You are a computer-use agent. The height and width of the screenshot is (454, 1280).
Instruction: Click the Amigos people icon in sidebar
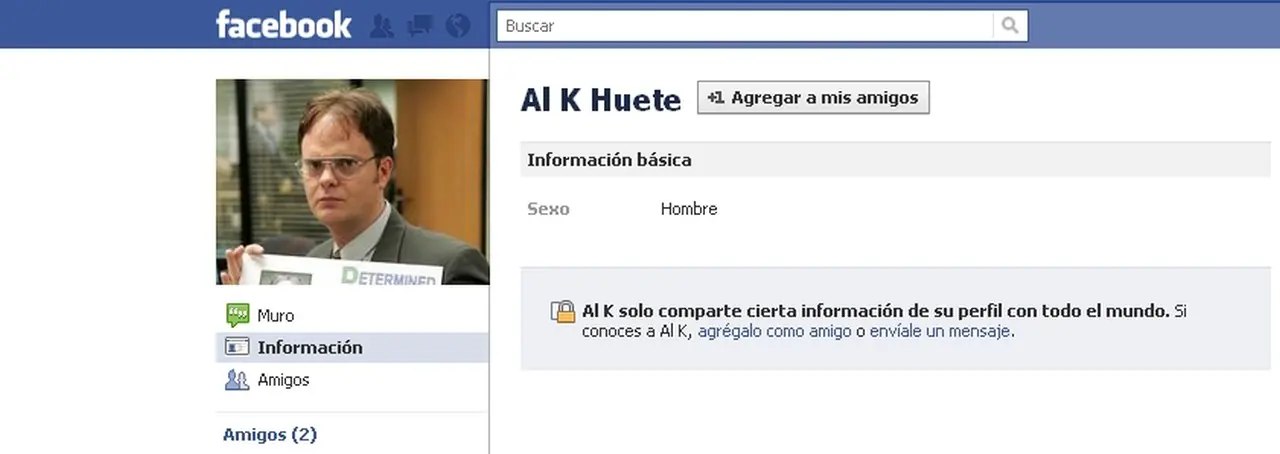point(237,380)
